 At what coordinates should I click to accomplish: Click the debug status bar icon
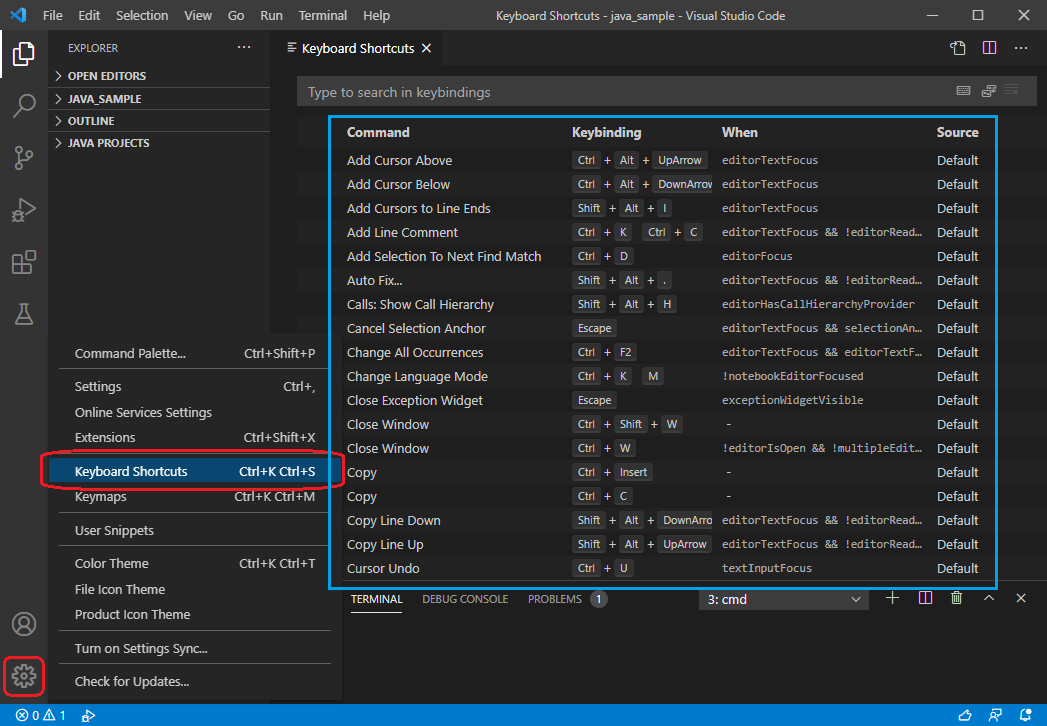coord(88,715)
